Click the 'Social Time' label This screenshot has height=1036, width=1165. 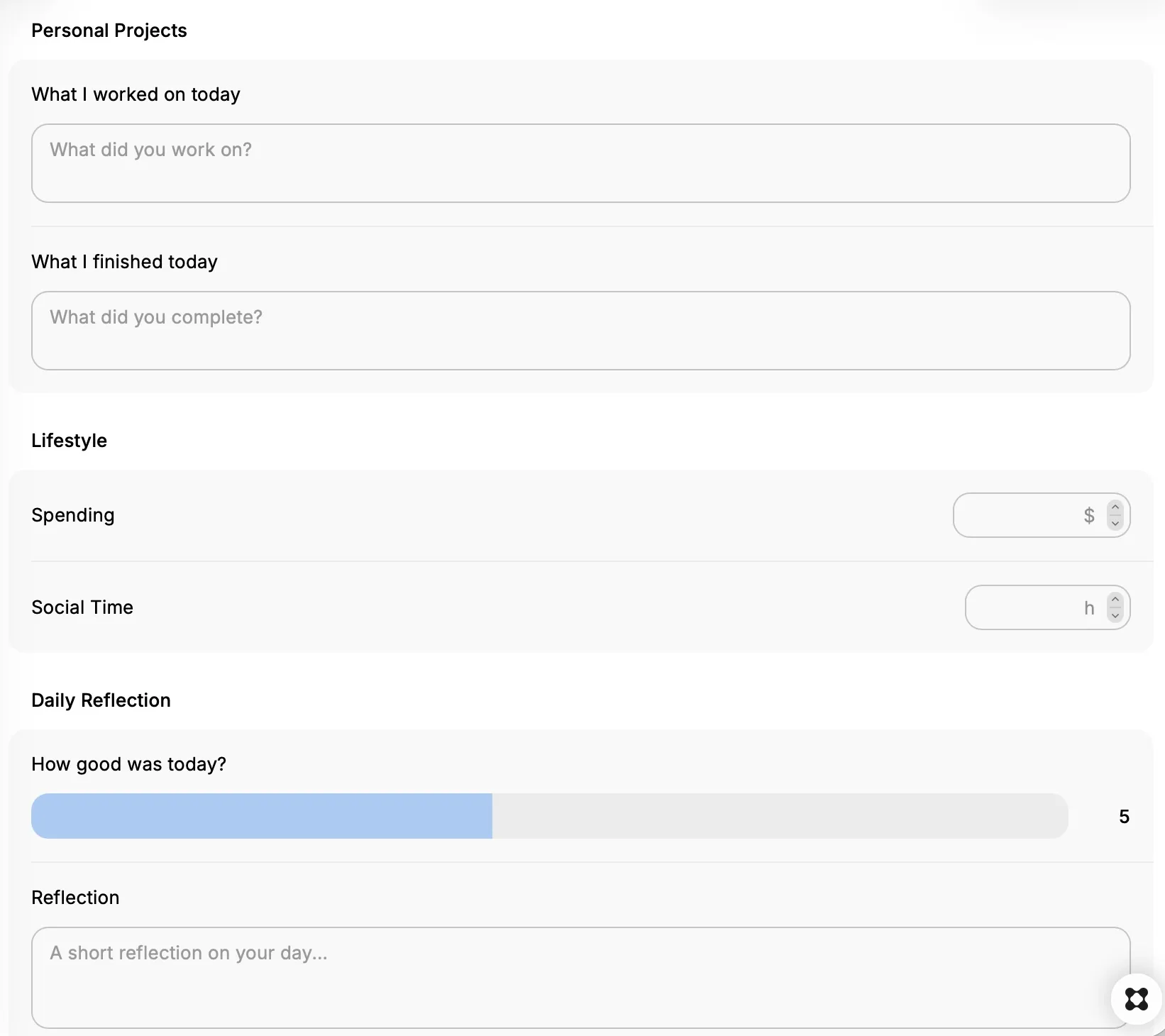(x=82, y=607)
